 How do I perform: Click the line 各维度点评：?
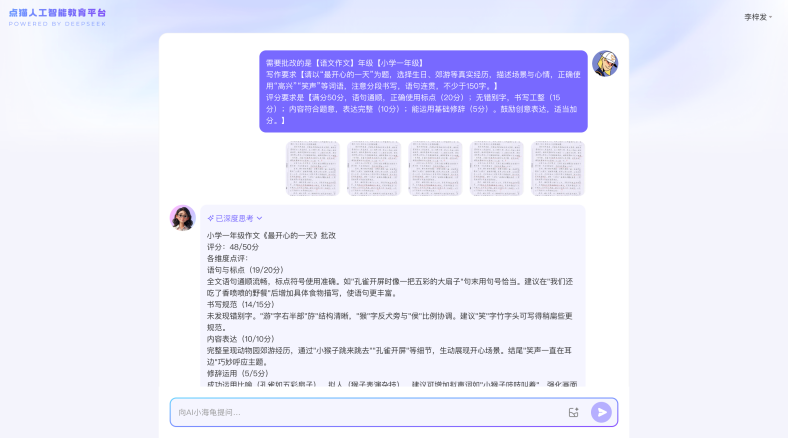[x=227, y=258]
